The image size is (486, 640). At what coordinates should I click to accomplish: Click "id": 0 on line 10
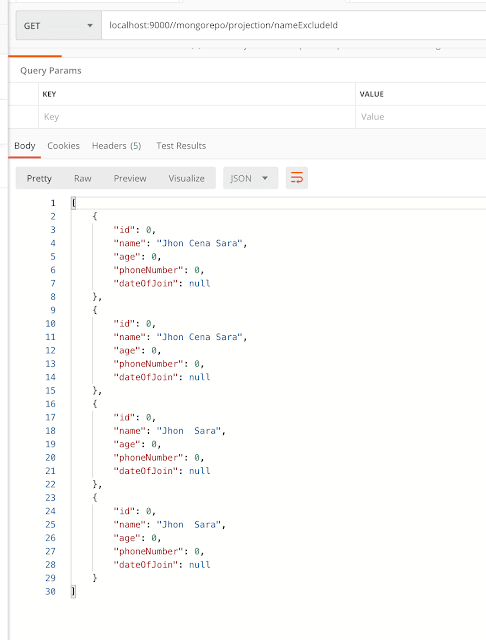click(x=134, y=324)
